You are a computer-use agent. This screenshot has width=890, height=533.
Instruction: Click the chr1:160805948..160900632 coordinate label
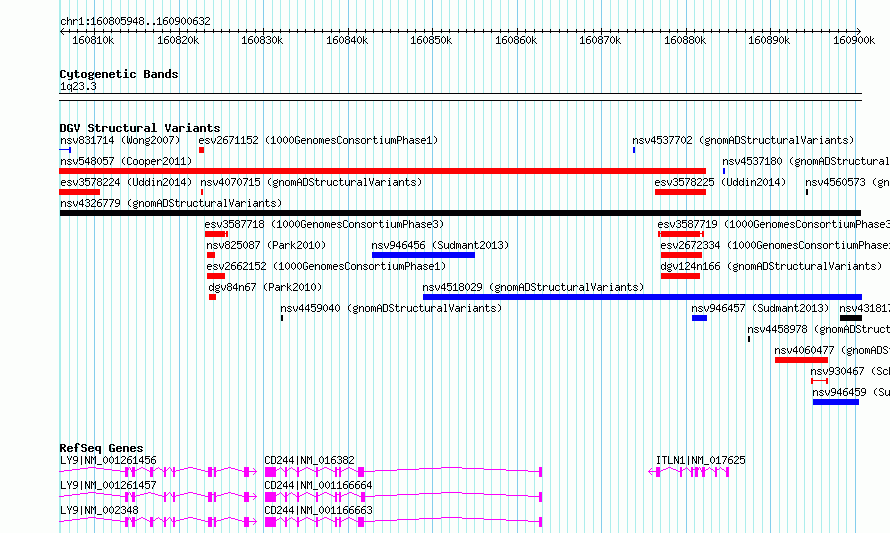point(135,21)
